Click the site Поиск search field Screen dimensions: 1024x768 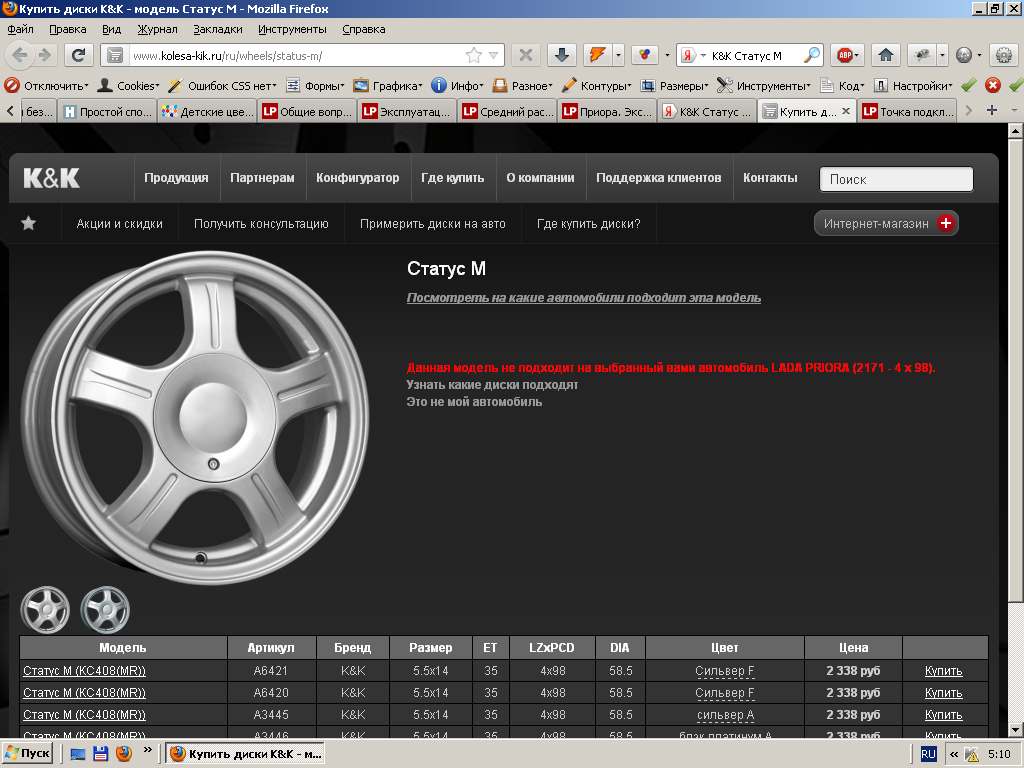click(x=896, y=179)
